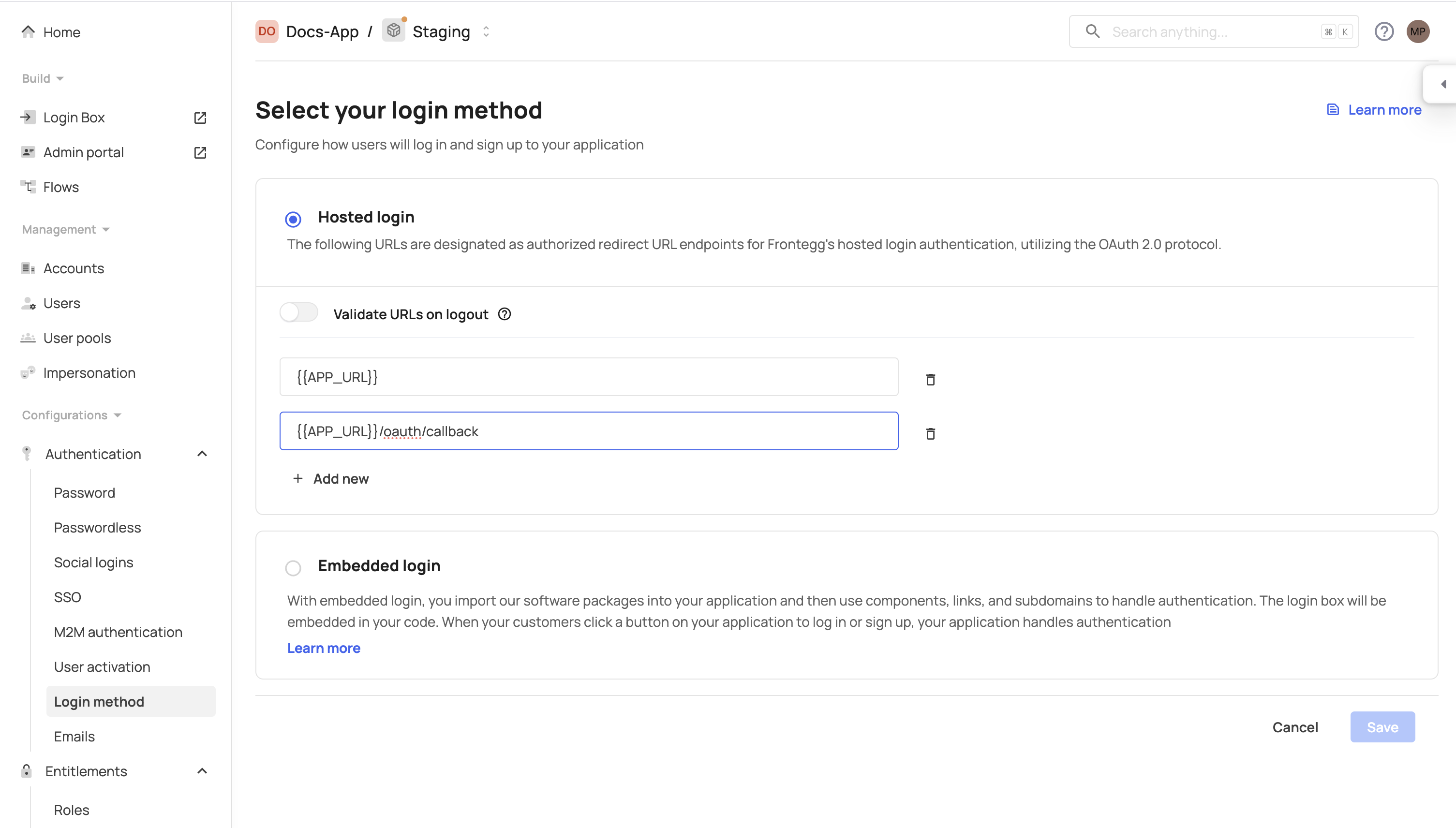The height and width of the screenshot is (828, 1456).
Task: Go to the Users page
Action: pos(61,303)
